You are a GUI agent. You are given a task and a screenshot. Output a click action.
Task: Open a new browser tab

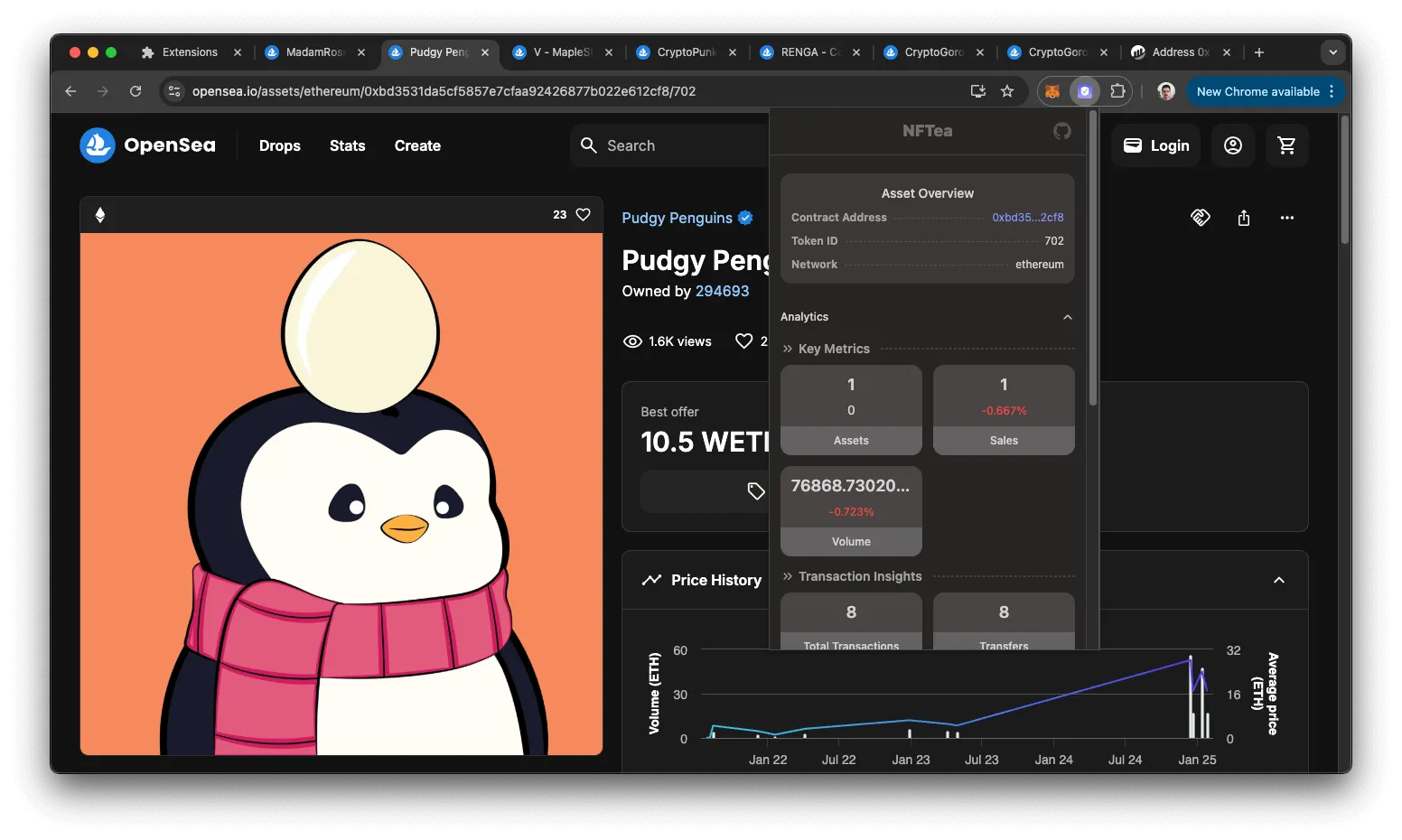pyautogui.click(x=1259, y=52)
